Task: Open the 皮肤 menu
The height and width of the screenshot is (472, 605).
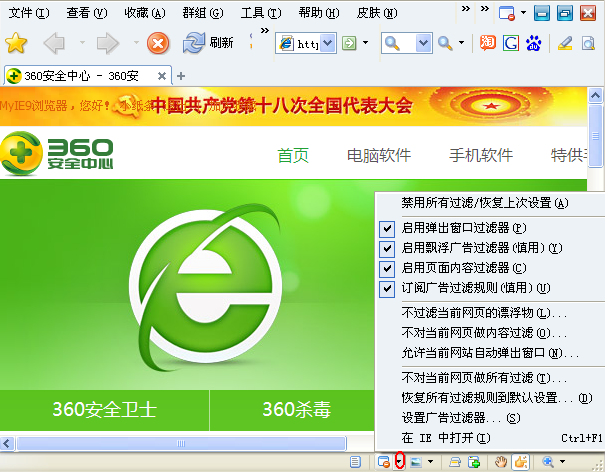Action: [377, 13]
